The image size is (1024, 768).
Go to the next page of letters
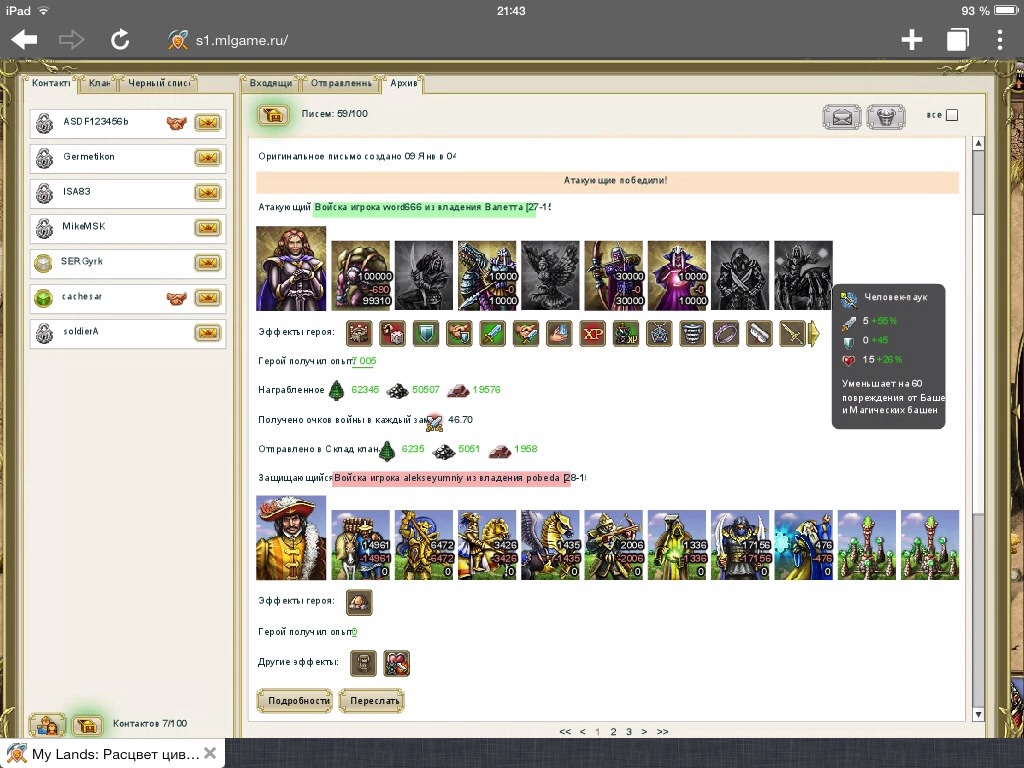click(x=644, y=732)
